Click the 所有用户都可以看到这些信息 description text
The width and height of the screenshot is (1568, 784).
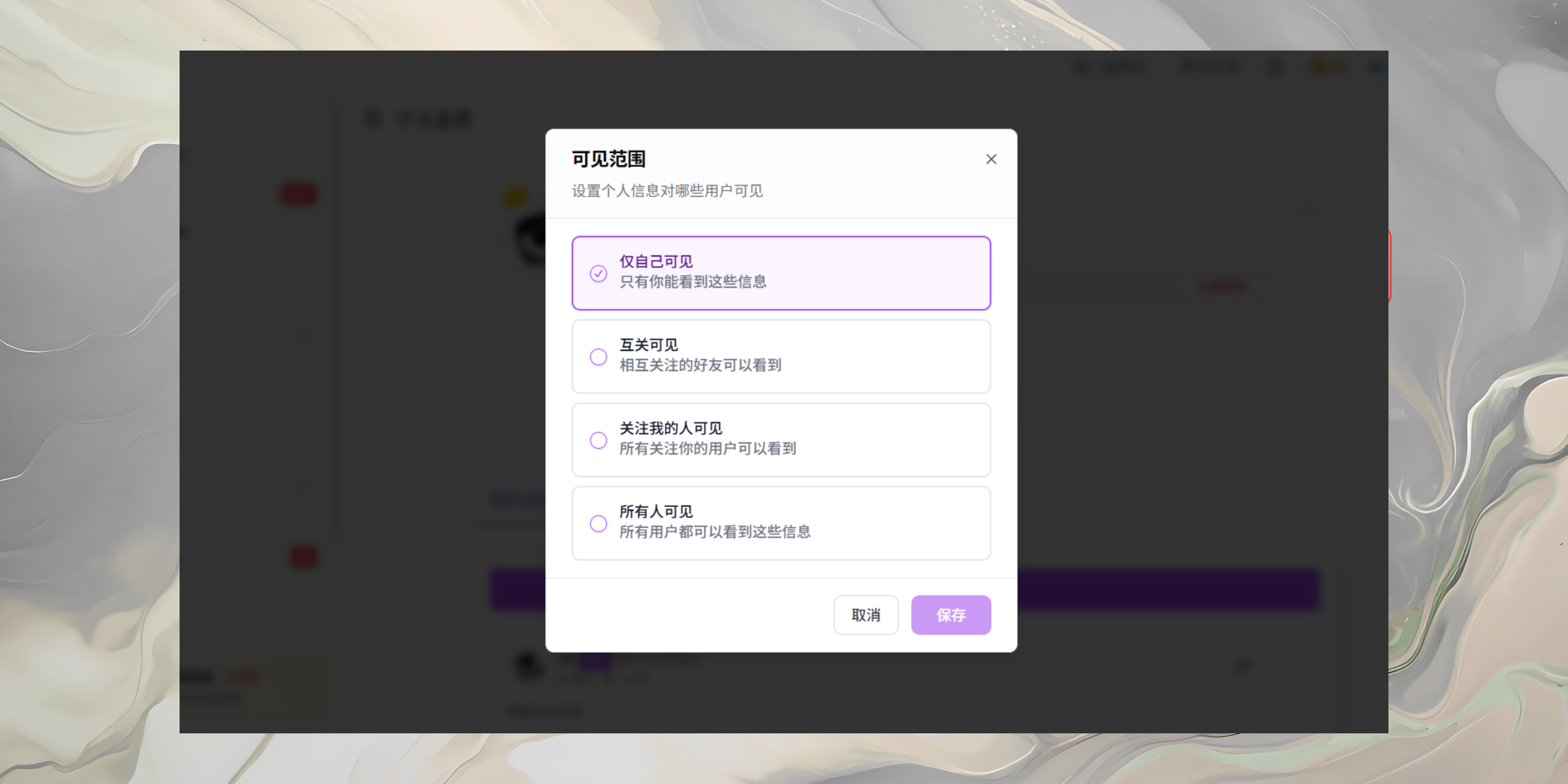[x=715, y=532]
